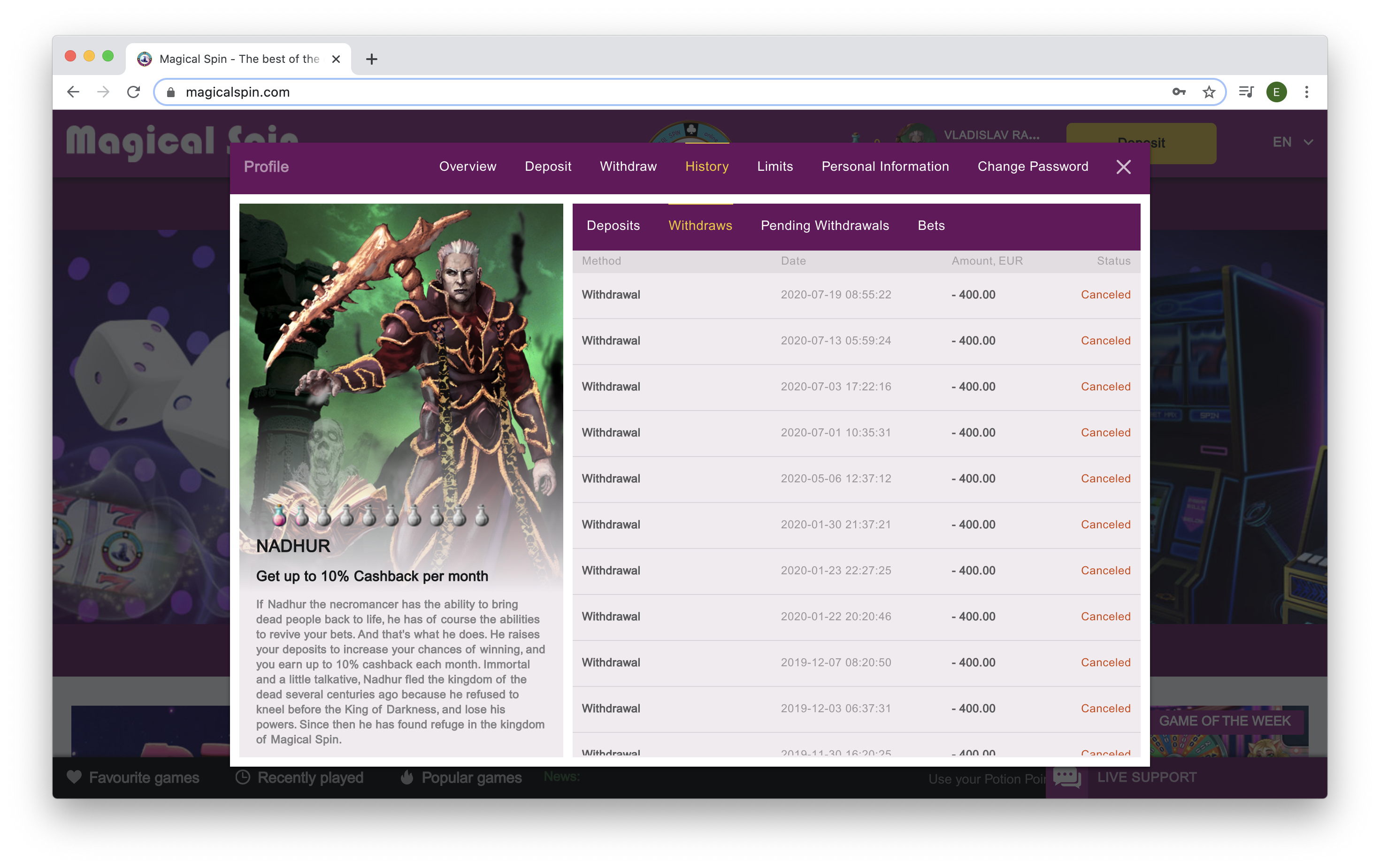Click the browser forward arrow

coord(103,91)
